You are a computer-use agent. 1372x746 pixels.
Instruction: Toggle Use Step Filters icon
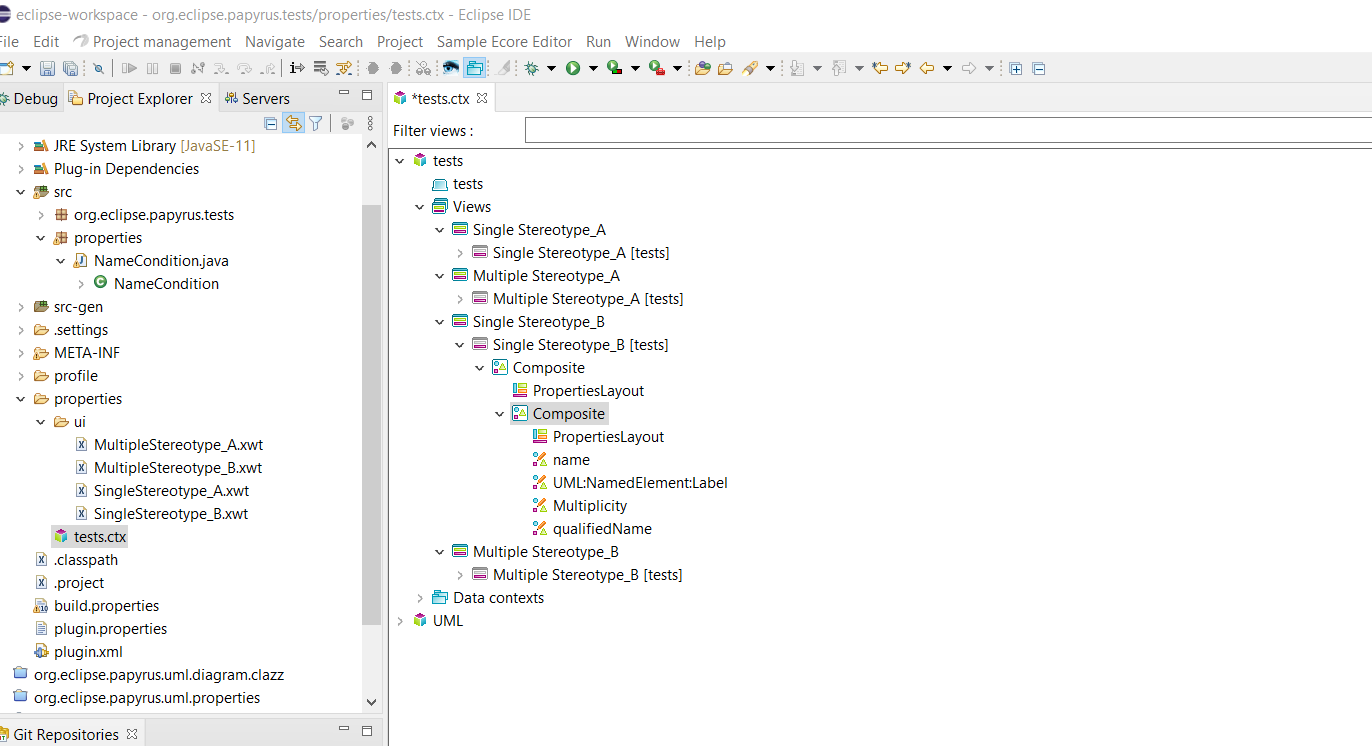345,68
